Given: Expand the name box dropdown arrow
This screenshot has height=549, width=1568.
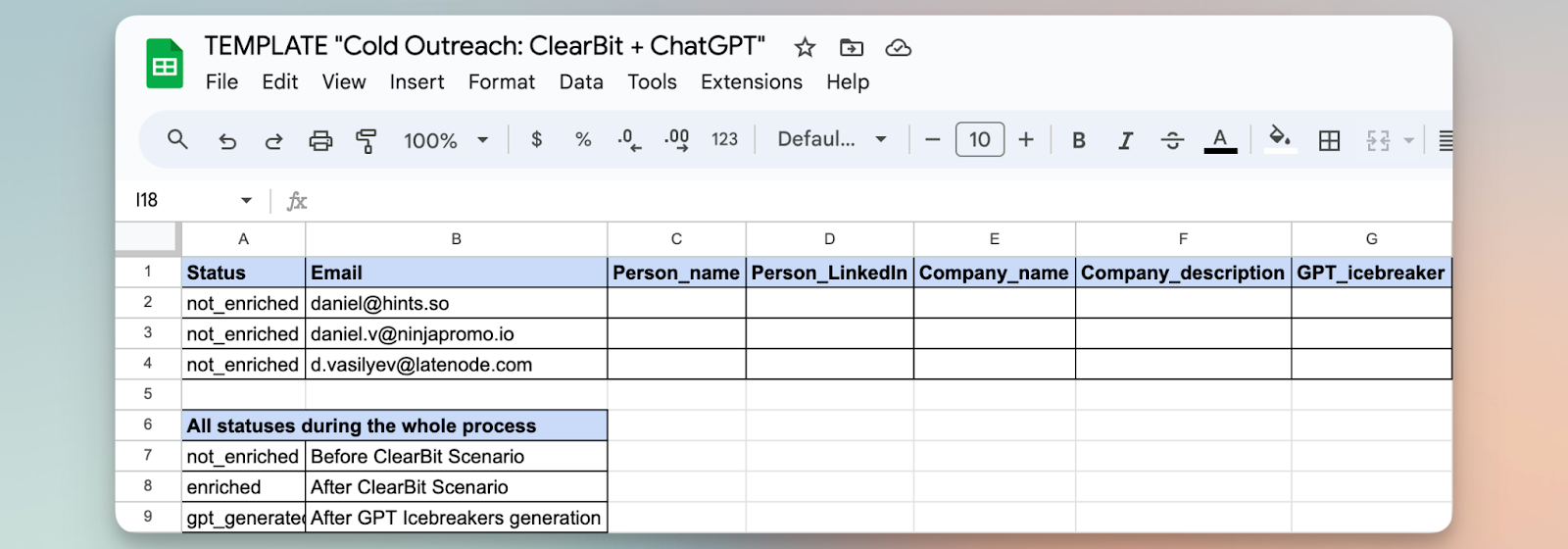Looking at the screenshot, I should click(x=246, y=200).
